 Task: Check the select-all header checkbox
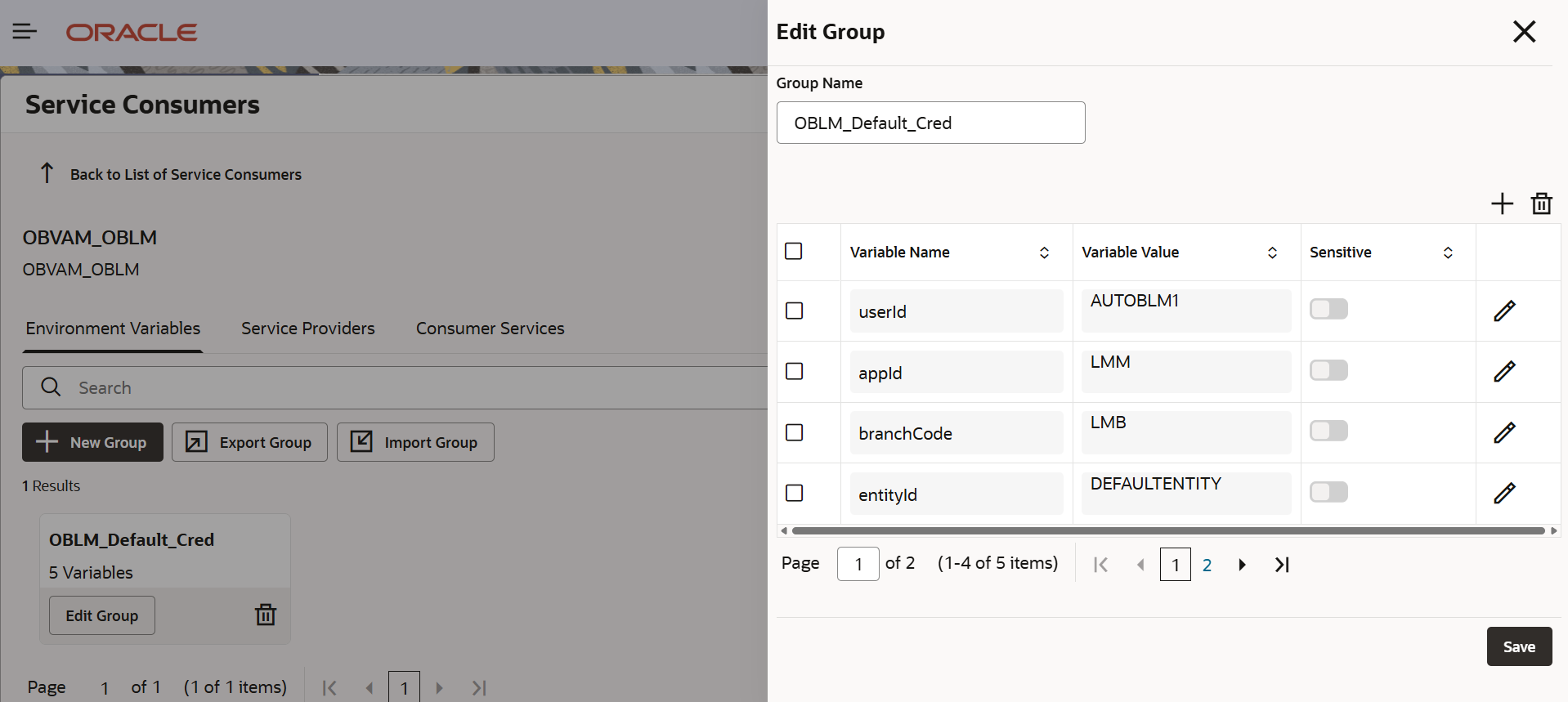[x=793, y=251]
